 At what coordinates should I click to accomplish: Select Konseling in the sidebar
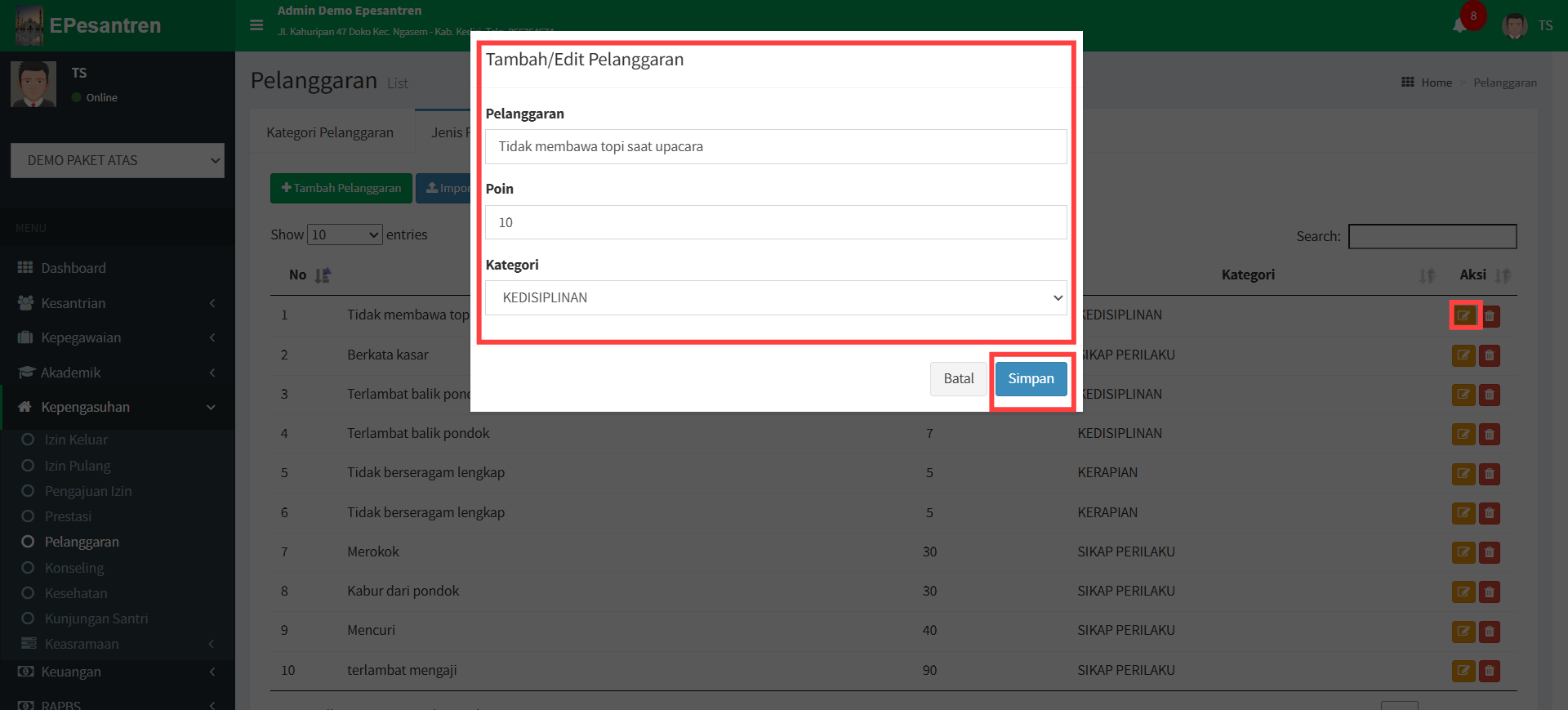click(74, 568)
